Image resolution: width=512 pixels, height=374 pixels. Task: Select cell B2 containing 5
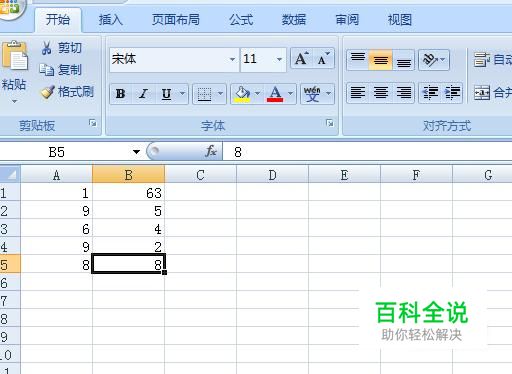(x=128, y=211)
